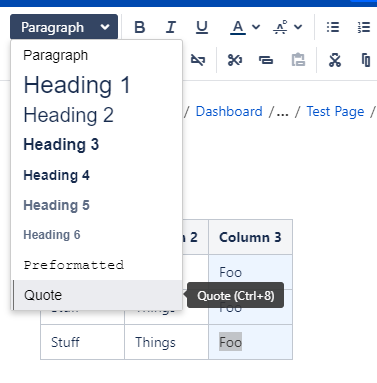Click the paste row clipboard icon
The image size is (377, 383).
(x=298, y=60)
